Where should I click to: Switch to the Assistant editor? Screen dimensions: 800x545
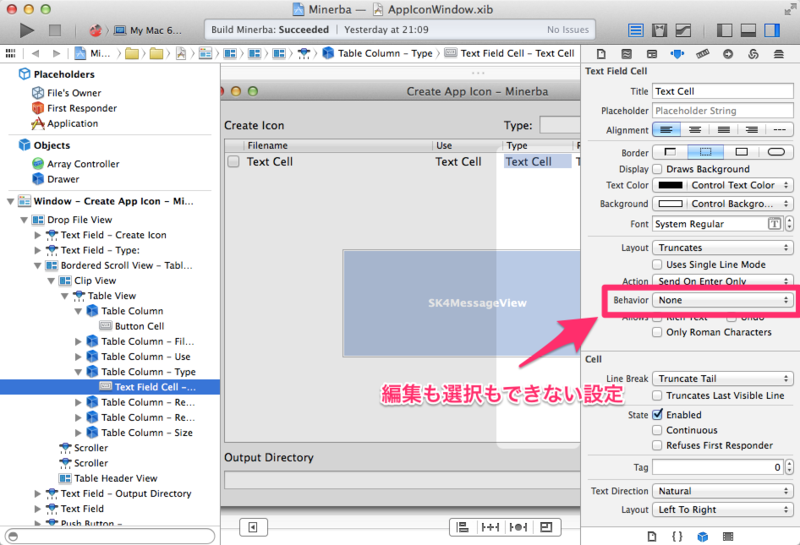[x=659, y=30]
